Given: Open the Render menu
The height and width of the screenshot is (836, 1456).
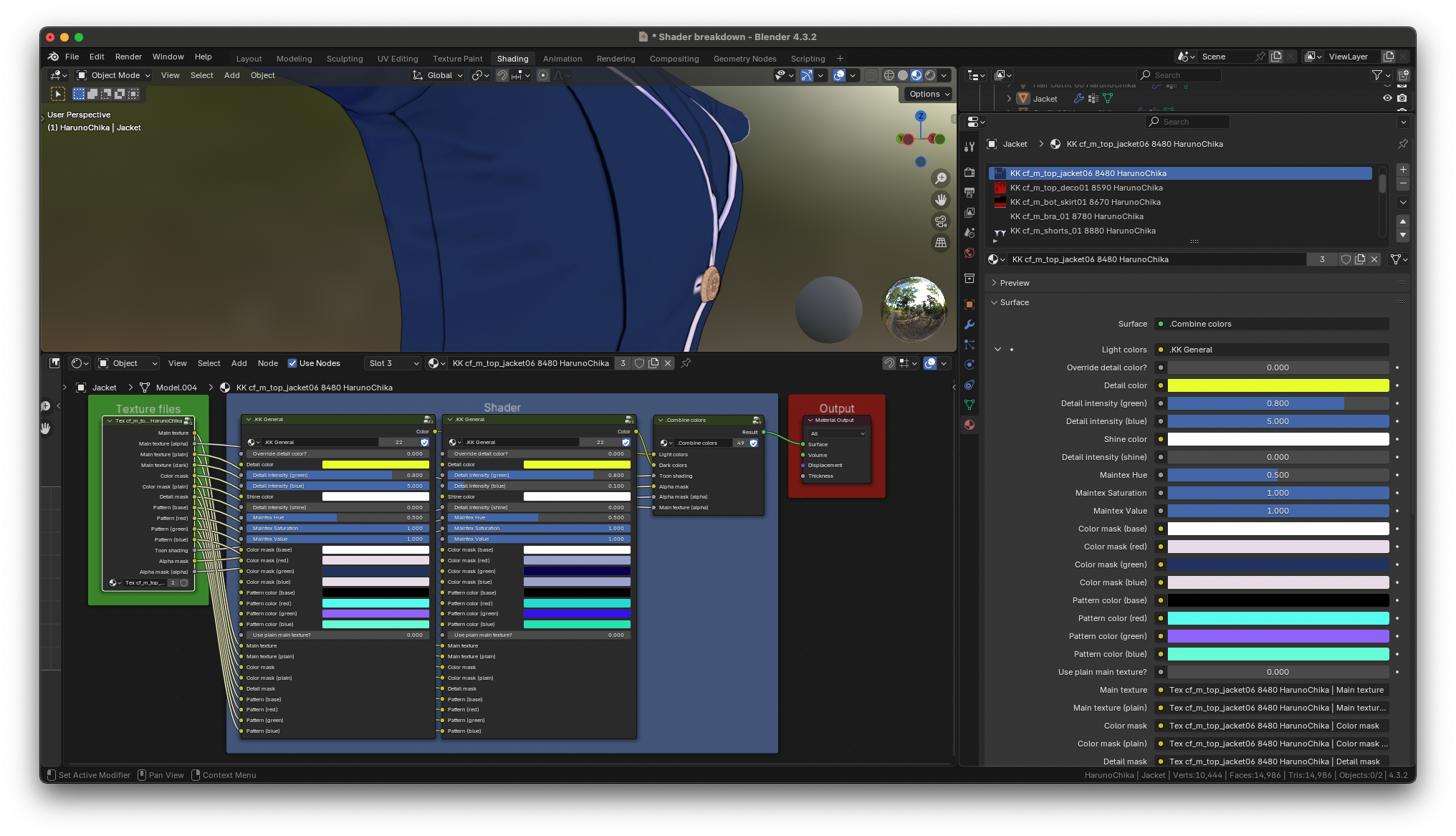Looking at the screenshot, I should [x=128, y=57].
